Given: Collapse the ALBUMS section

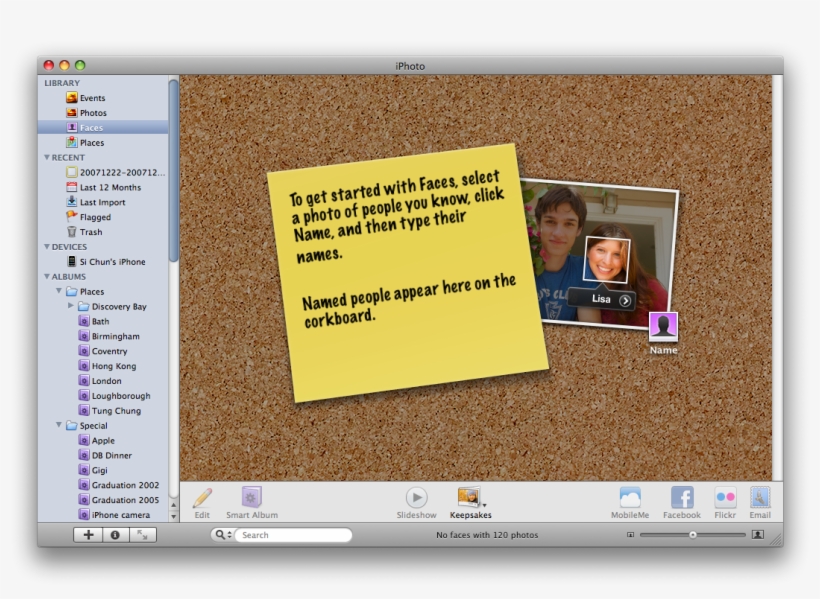Looking at the screenshot, I should (x=47, y=276).
